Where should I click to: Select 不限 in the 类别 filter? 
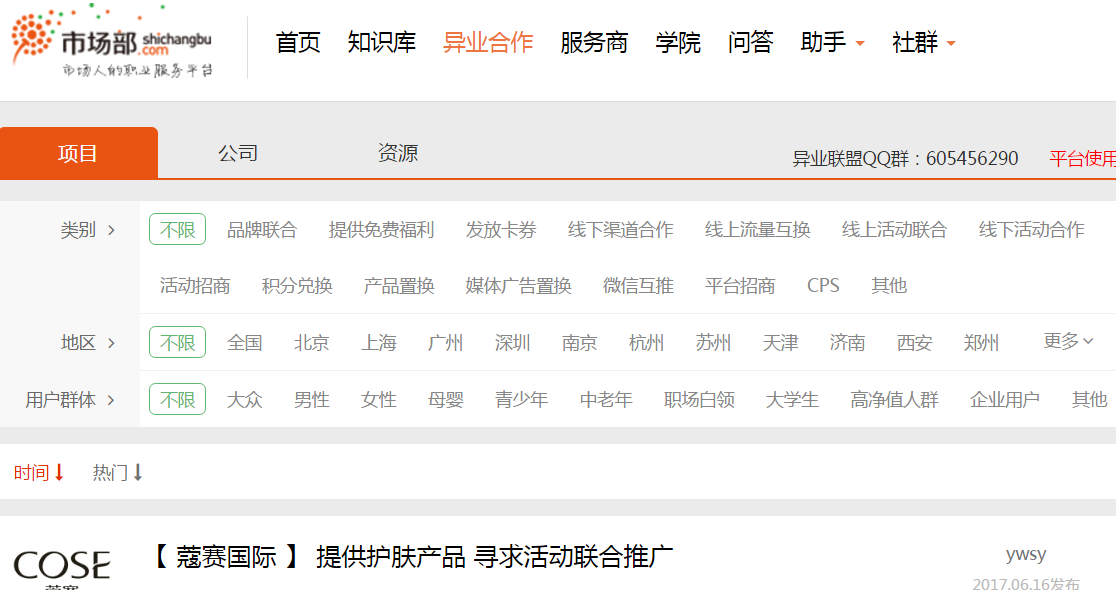(x=177, y=230)
